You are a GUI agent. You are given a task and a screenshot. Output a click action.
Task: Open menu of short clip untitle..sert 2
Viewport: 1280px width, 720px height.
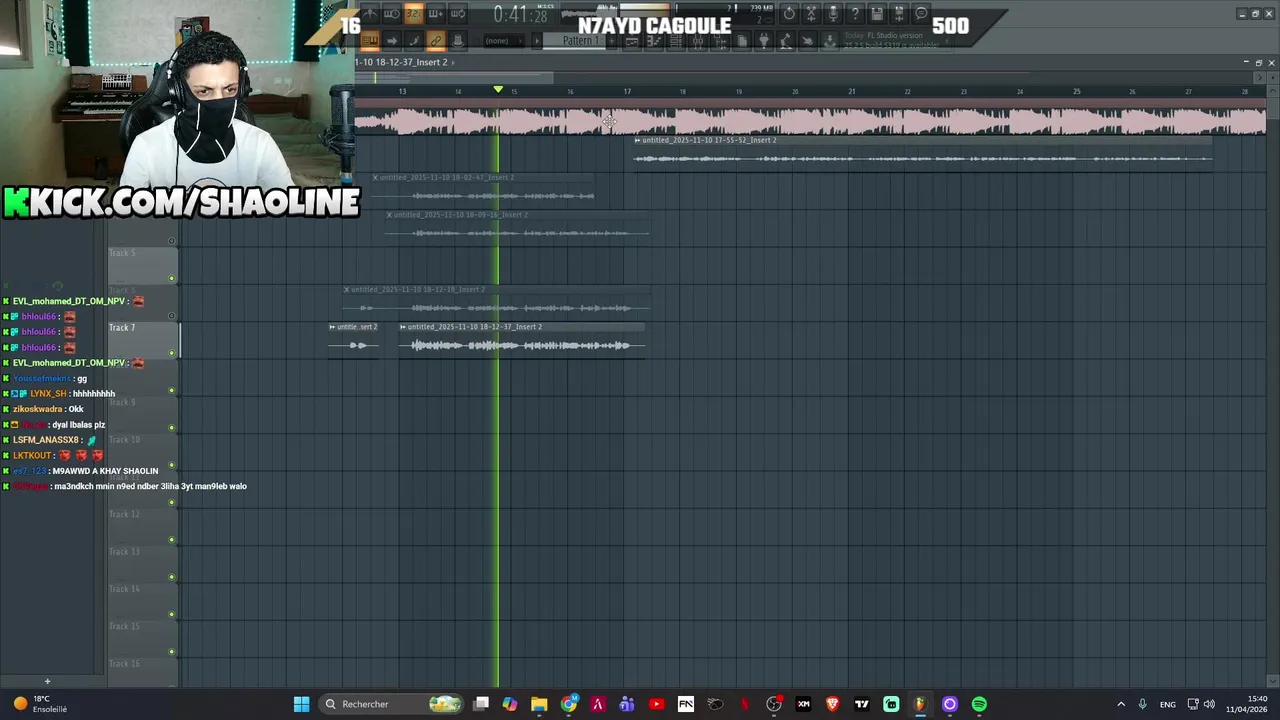point(332,327)
